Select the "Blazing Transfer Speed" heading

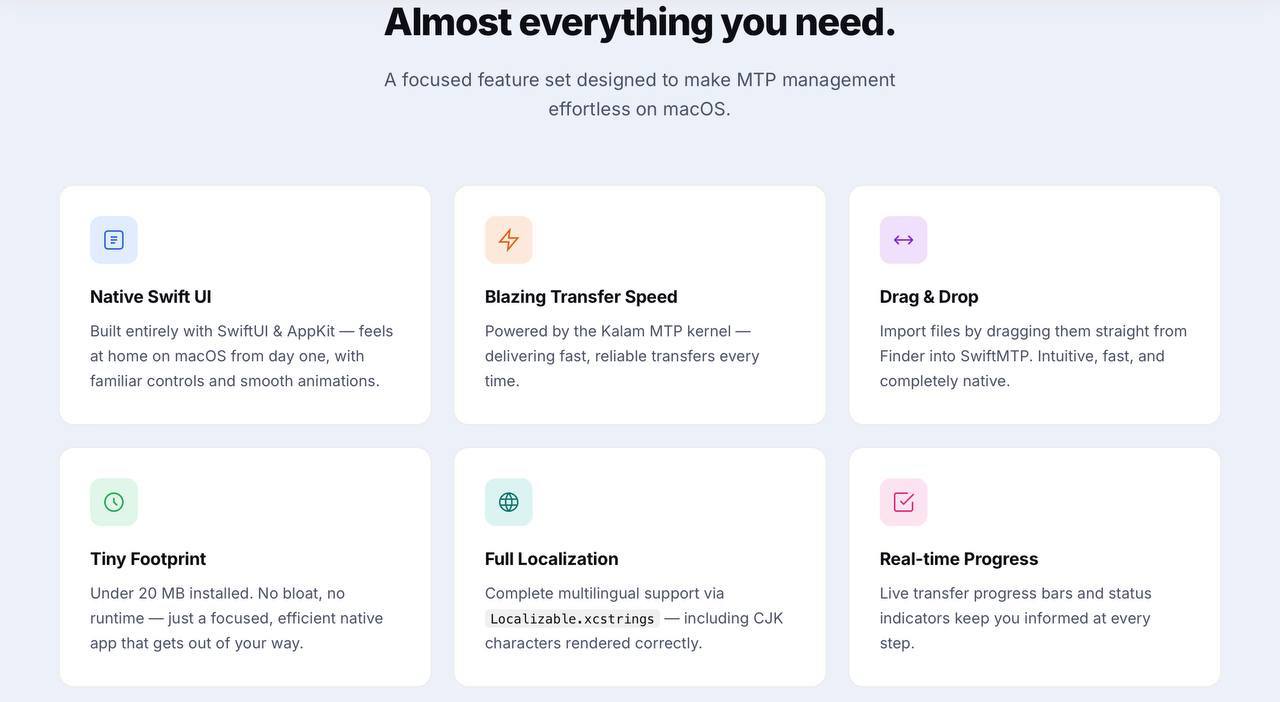point(581,297)
